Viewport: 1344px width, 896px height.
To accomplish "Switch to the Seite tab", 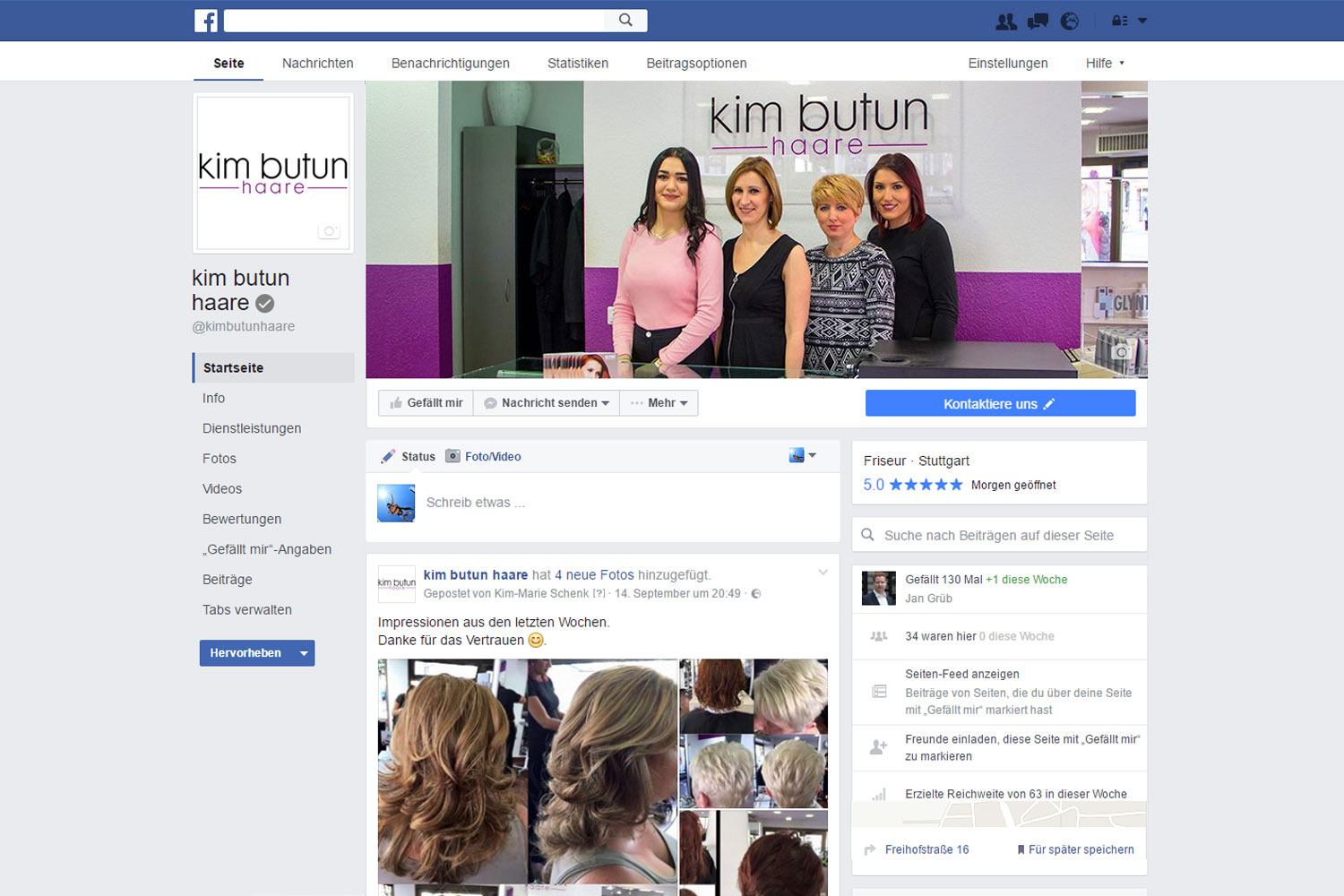I will coord(228,63).
